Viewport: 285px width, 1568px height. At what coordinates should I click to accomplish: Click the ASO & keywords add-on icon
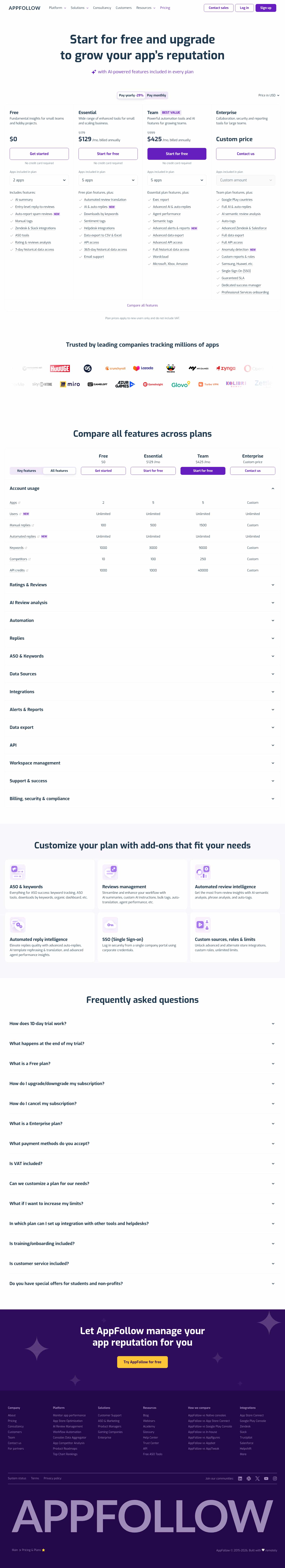[x=18, y=872]
